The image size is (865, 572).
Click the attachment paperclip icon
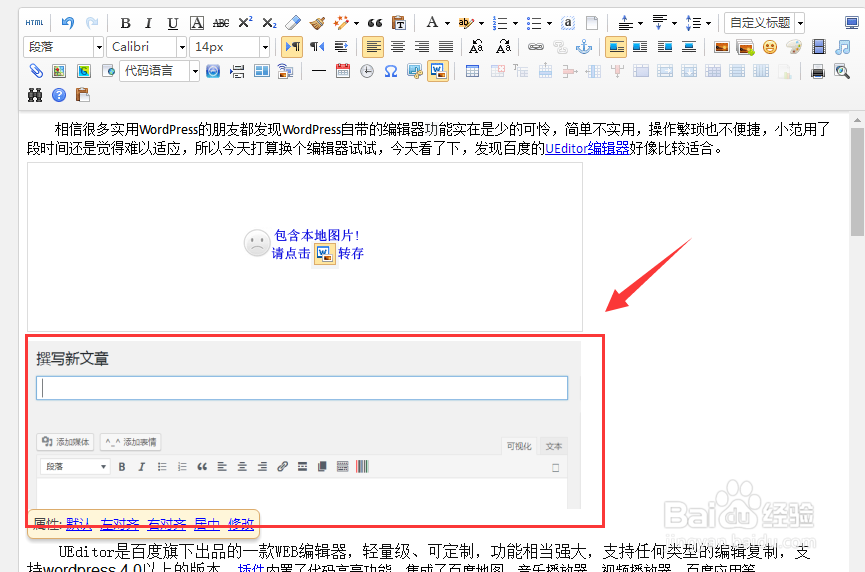36,71
